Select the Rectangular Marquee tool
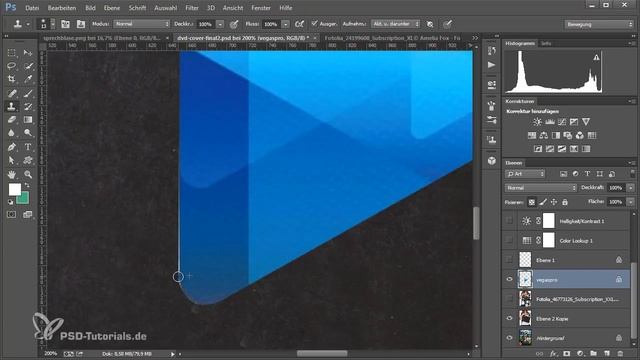This screenshot has width=640, height=360. (11, 53)
